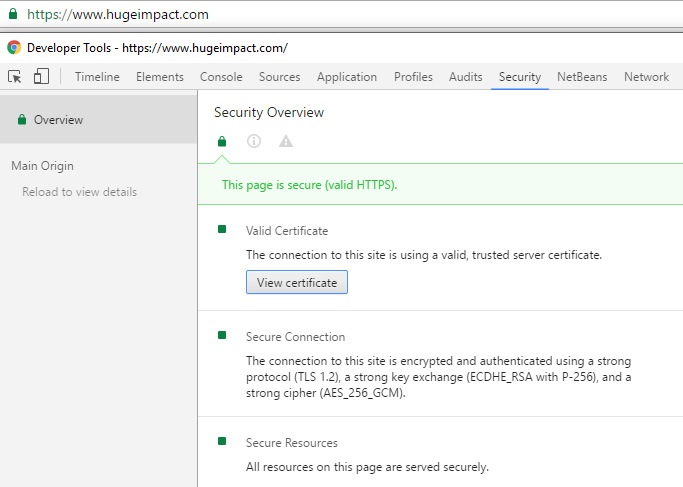Select the green lock secure filter icon
The image size is (683, 487).
(222, 141)
